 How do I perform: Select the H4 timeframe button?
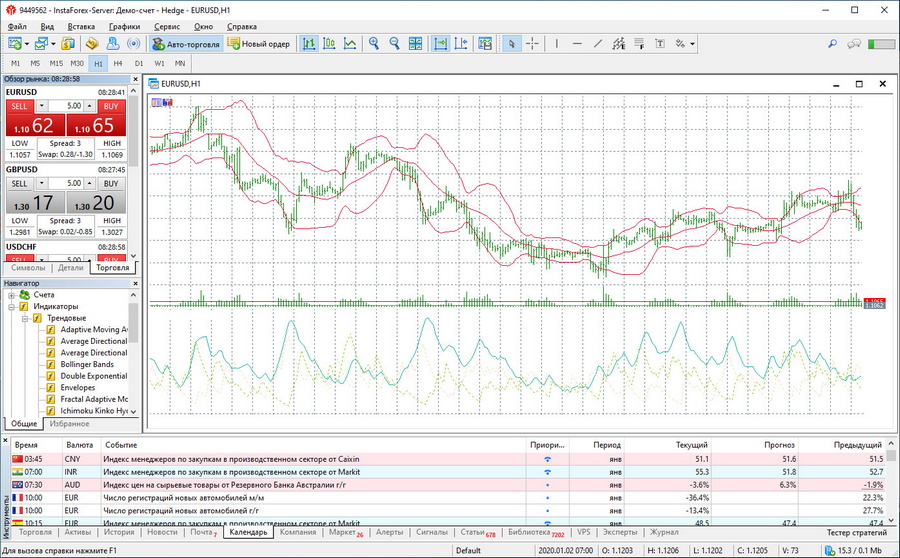pyautogui.click(x=119, y=63)
